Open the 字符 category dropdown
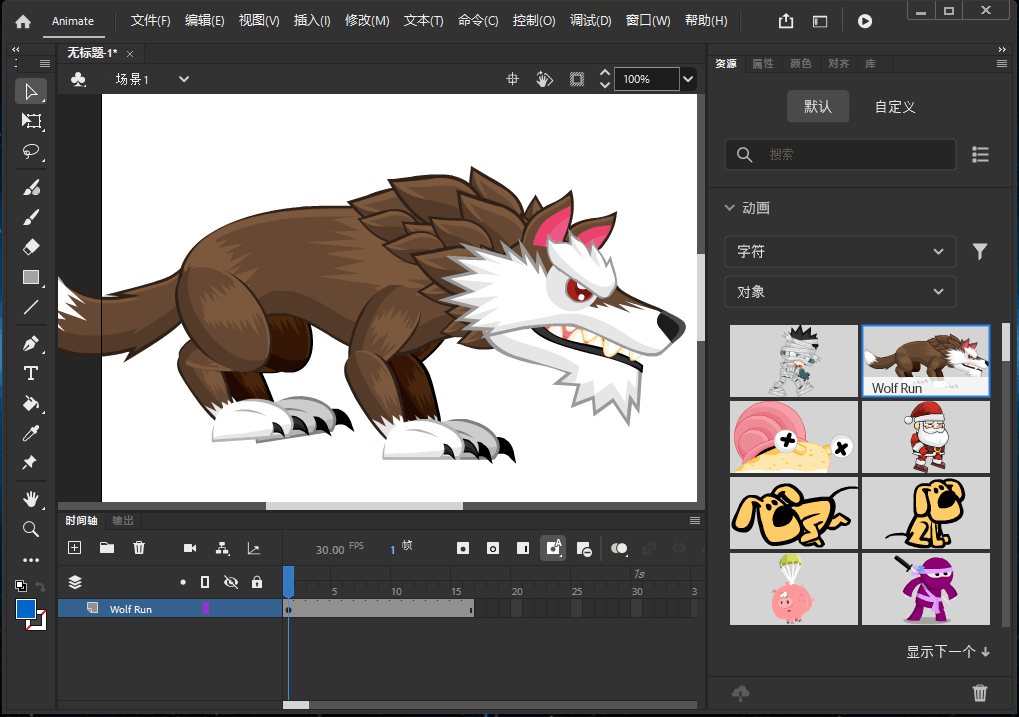Screen dimensions: 1019x717 [839, 252]
